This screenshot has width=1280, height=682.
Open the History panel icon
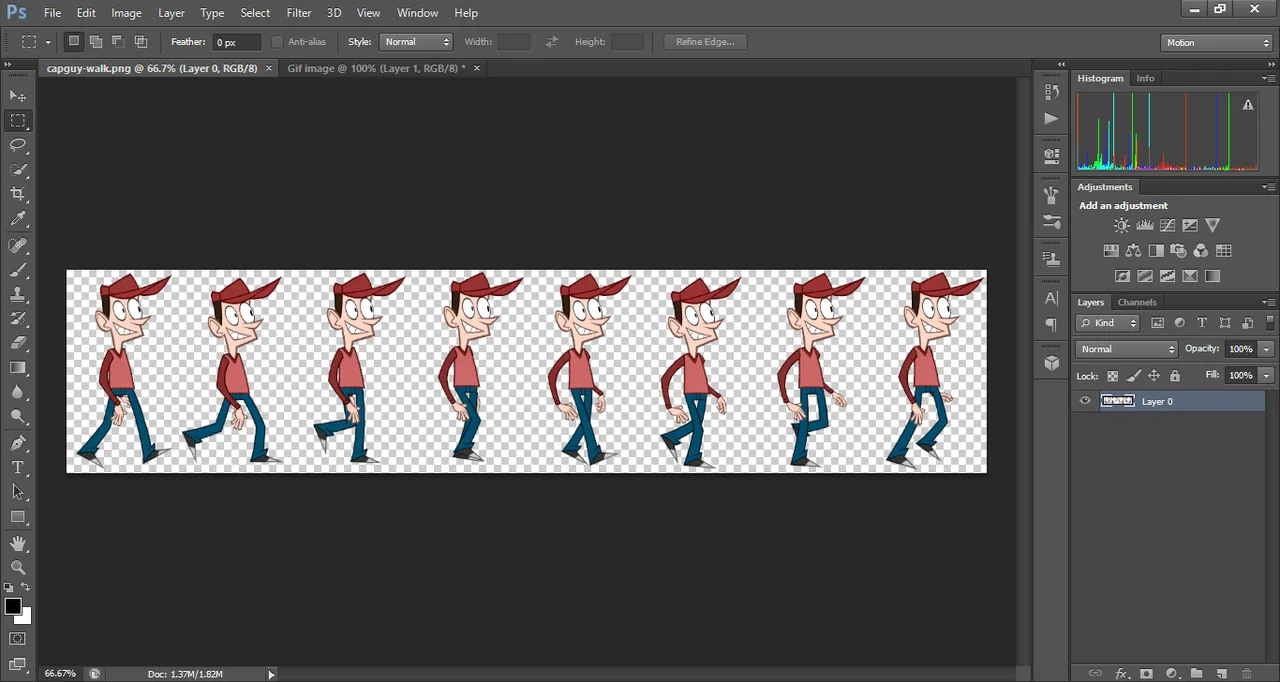pyautogui.click(x=1051, y=92)
